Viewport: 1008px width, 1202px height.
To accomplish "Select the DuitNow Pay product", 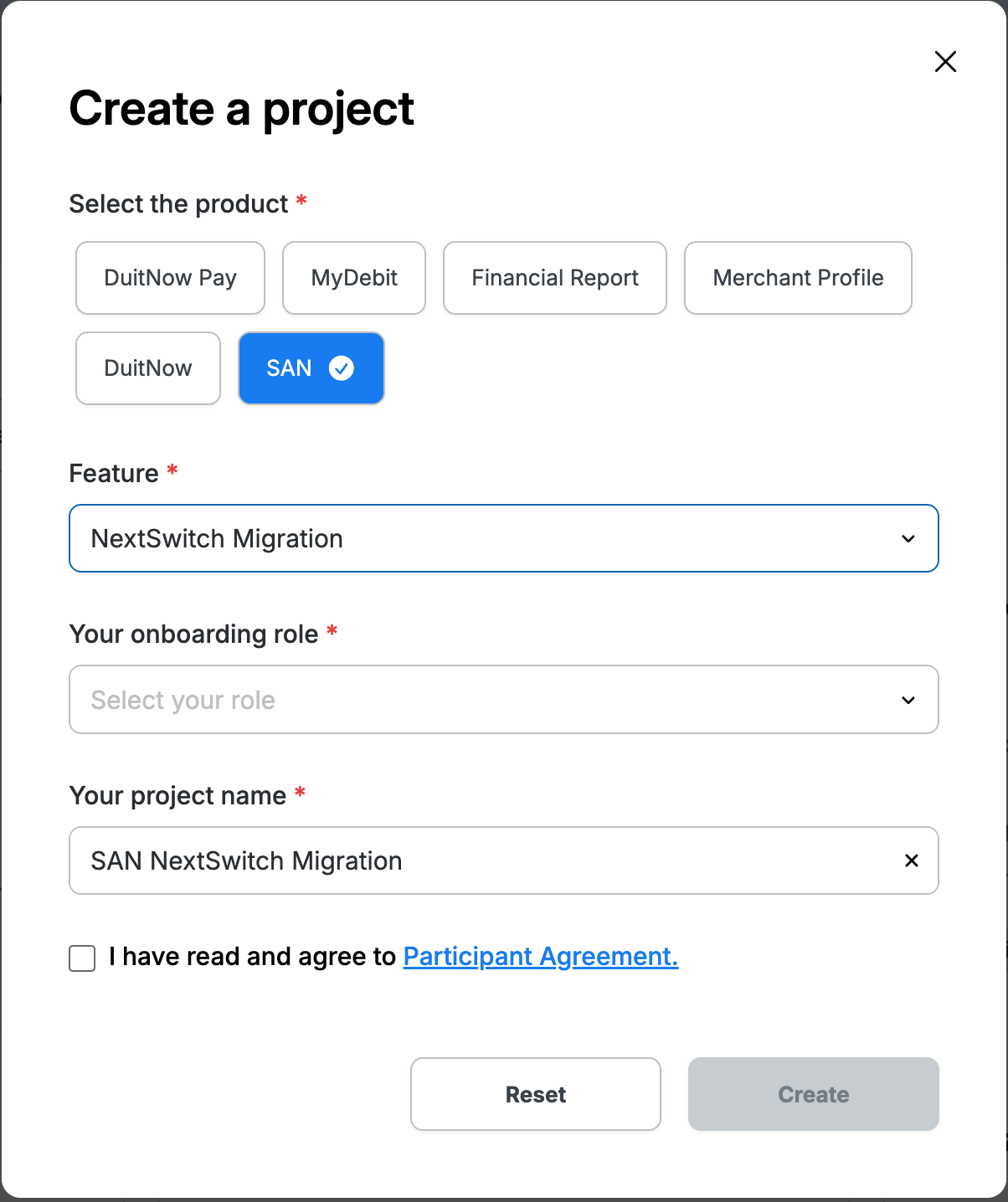I will pos(170,278).
